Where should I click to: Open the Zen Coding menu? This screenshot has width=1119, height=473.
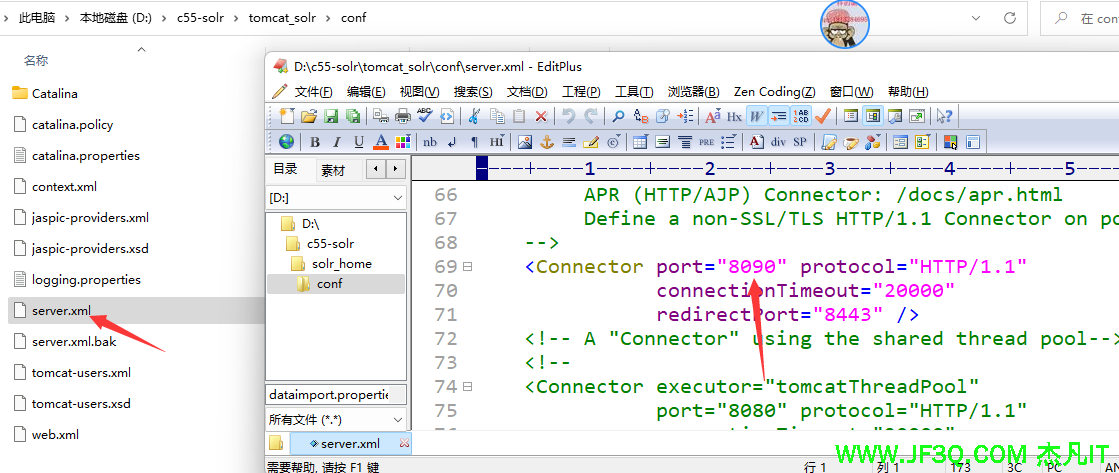(x=774, y=91)
